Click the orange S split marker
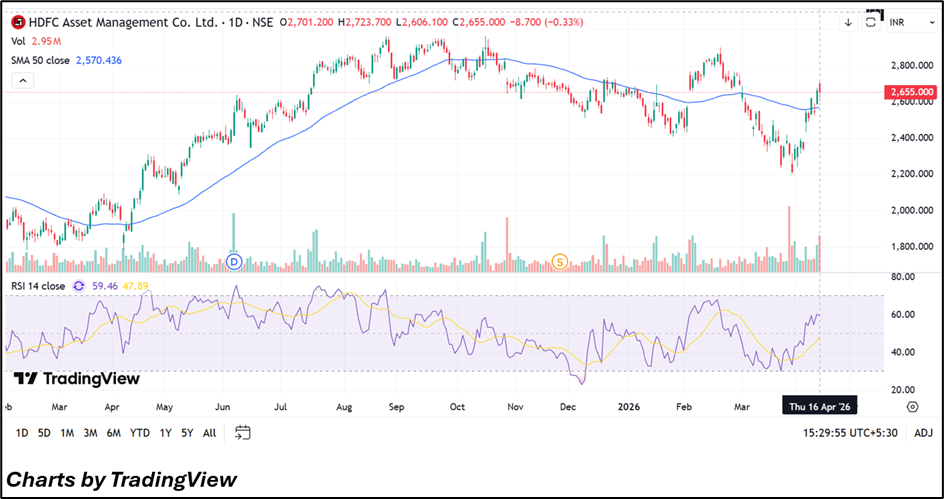Screen dimensions: 944x499 560,262
